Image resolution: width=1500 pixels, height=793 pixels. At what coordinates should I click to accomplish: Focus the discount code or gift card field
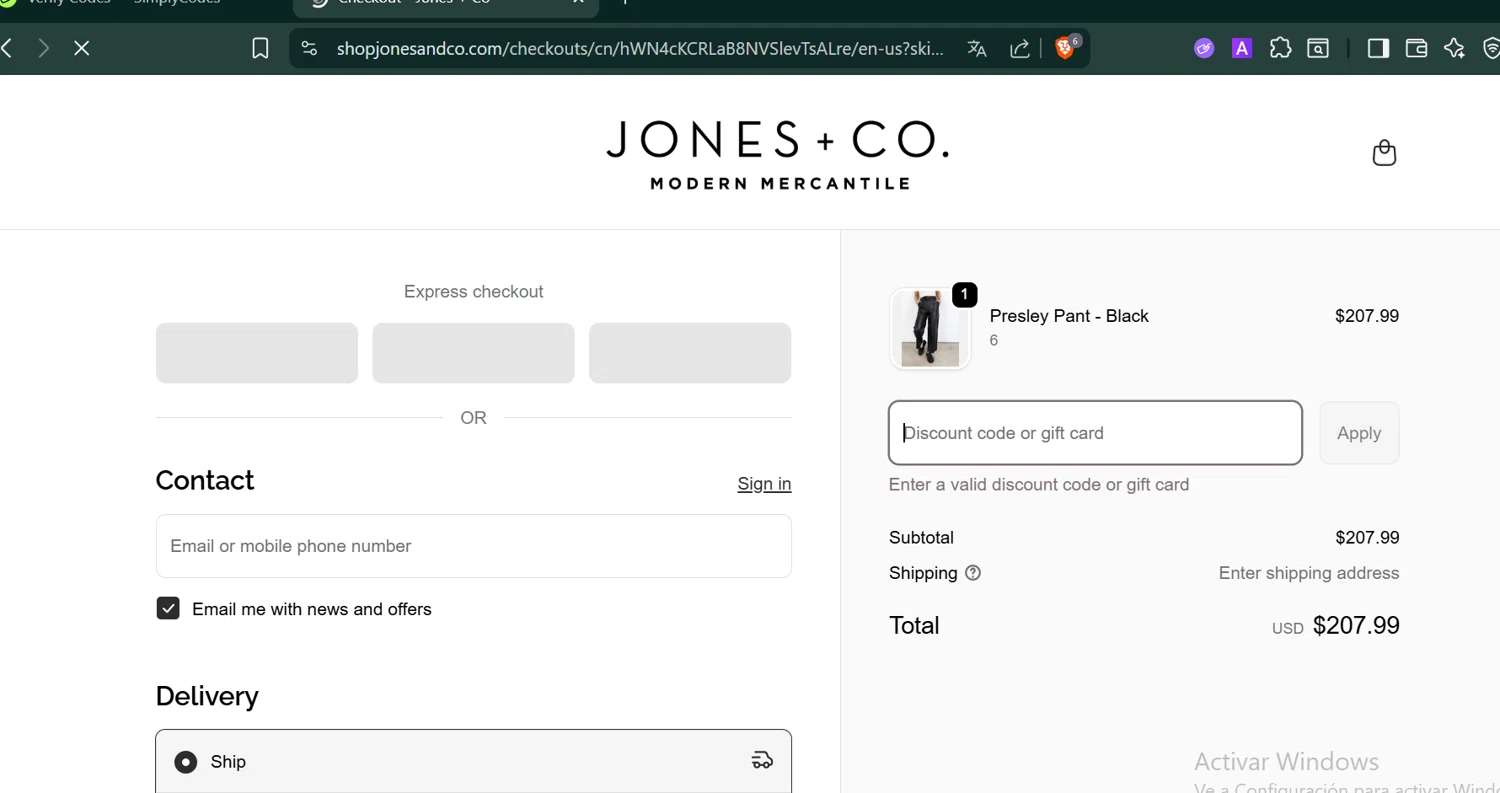coord(1095,433)
